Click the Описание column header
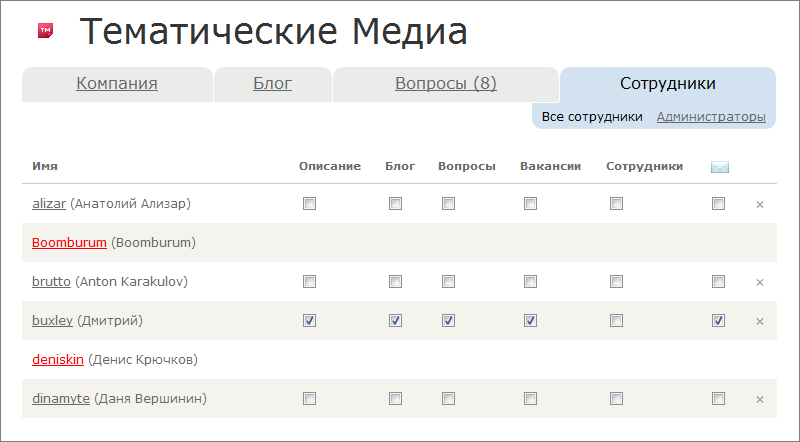The image size is (800, 442). click(x=330, y=166)
